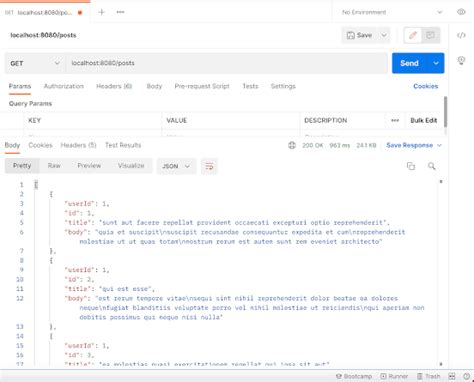Image resolution: width=474 pixels, height=382 pixels.
Task: Switch response view to Preview
Action: coord(89,166)
